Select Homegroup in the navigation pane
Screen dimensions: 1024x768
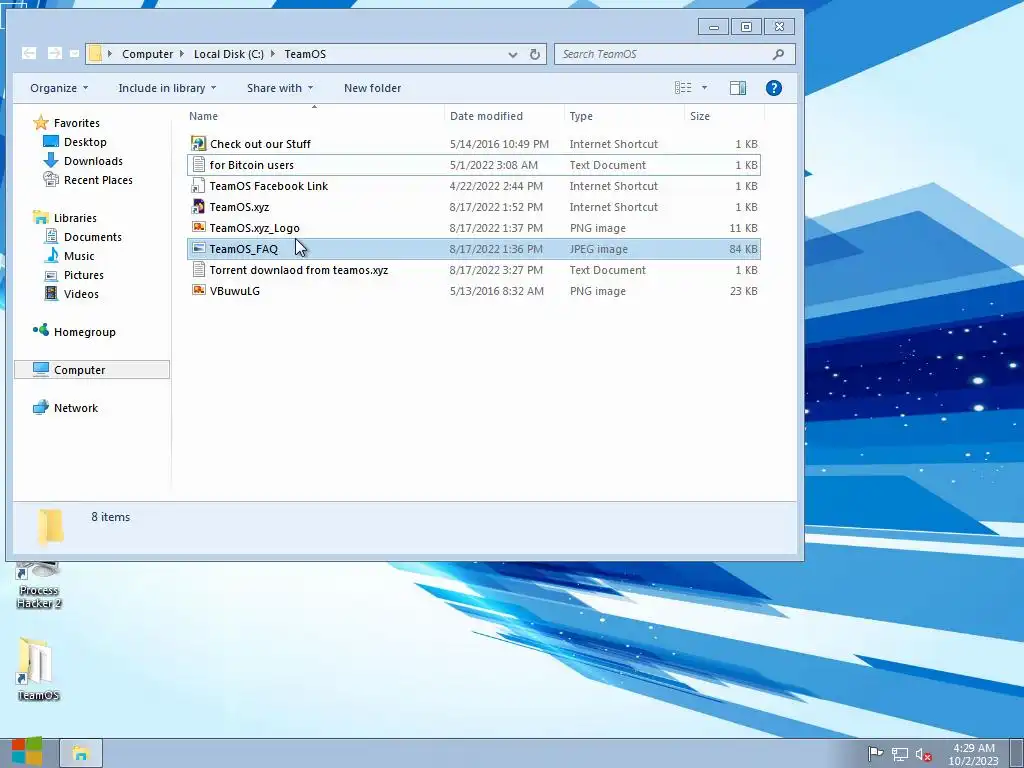(84, 332)
